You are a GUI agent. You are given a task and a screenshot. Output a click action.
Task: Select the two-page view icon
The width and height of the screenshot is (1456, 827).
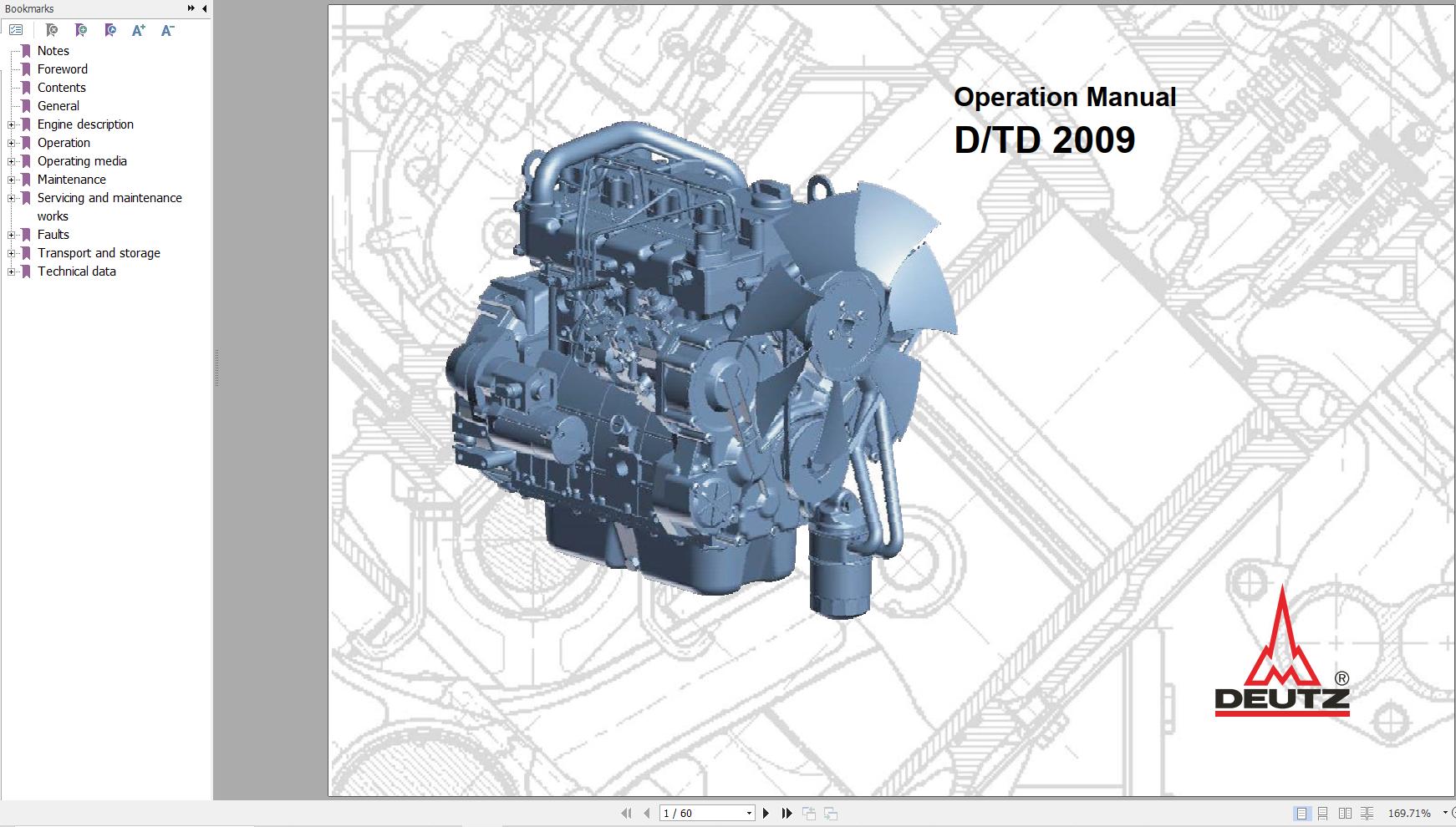coord(1345,811)
